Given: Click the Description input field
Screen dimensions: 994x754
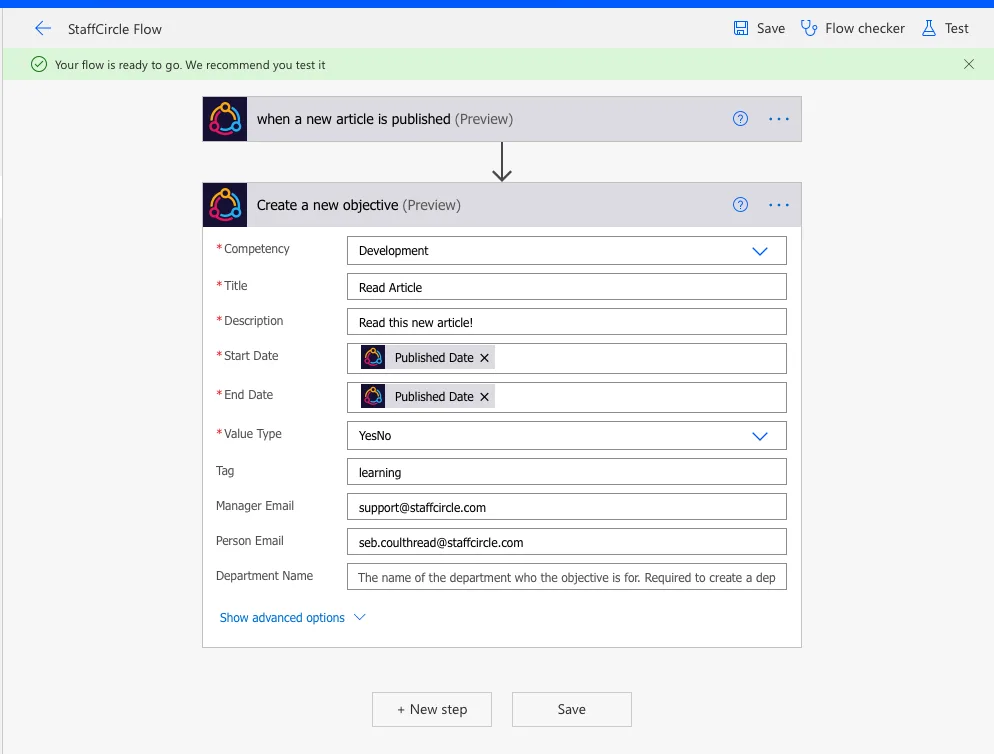Looking at the screenshot, I should tap(567, 322).
